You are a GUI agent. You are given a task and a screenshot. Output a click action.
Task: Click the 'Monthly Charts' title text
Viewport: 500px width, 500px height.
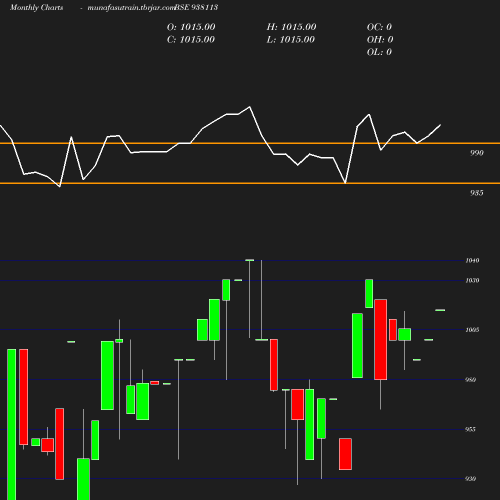36,7
